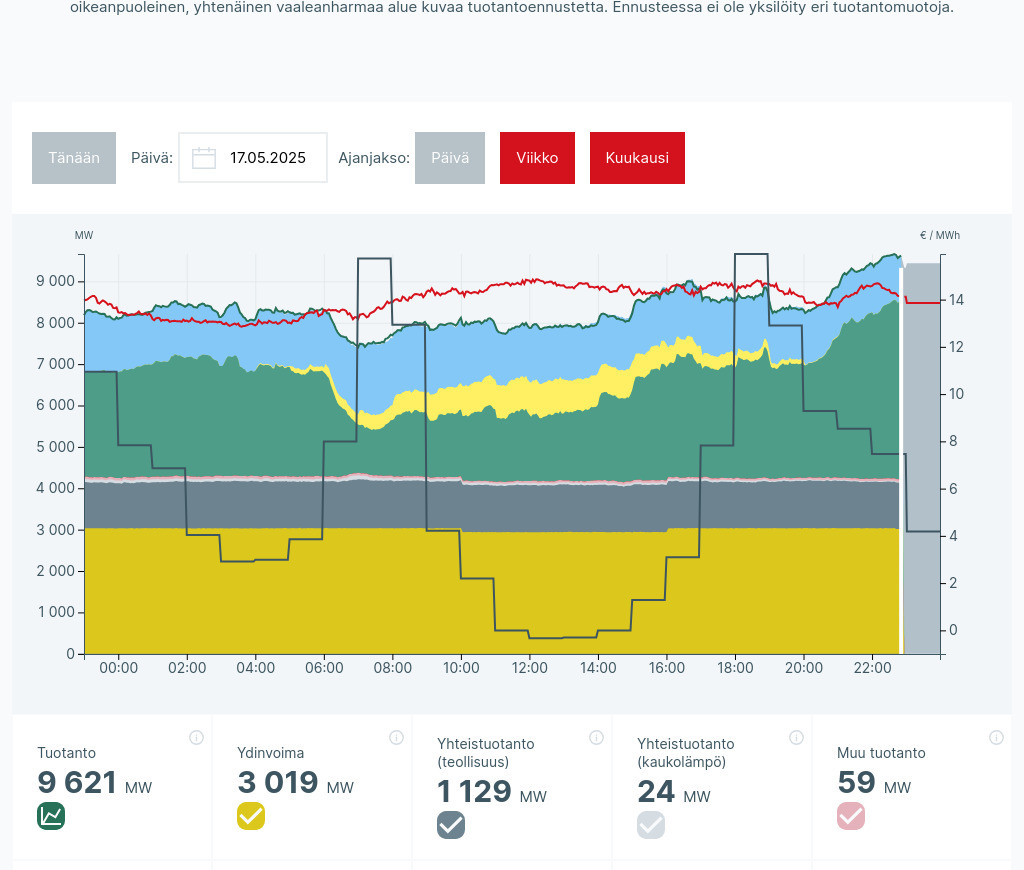Toggle the green Tuotanto line chart icon

pyautogui.click(x=51, y=816)
